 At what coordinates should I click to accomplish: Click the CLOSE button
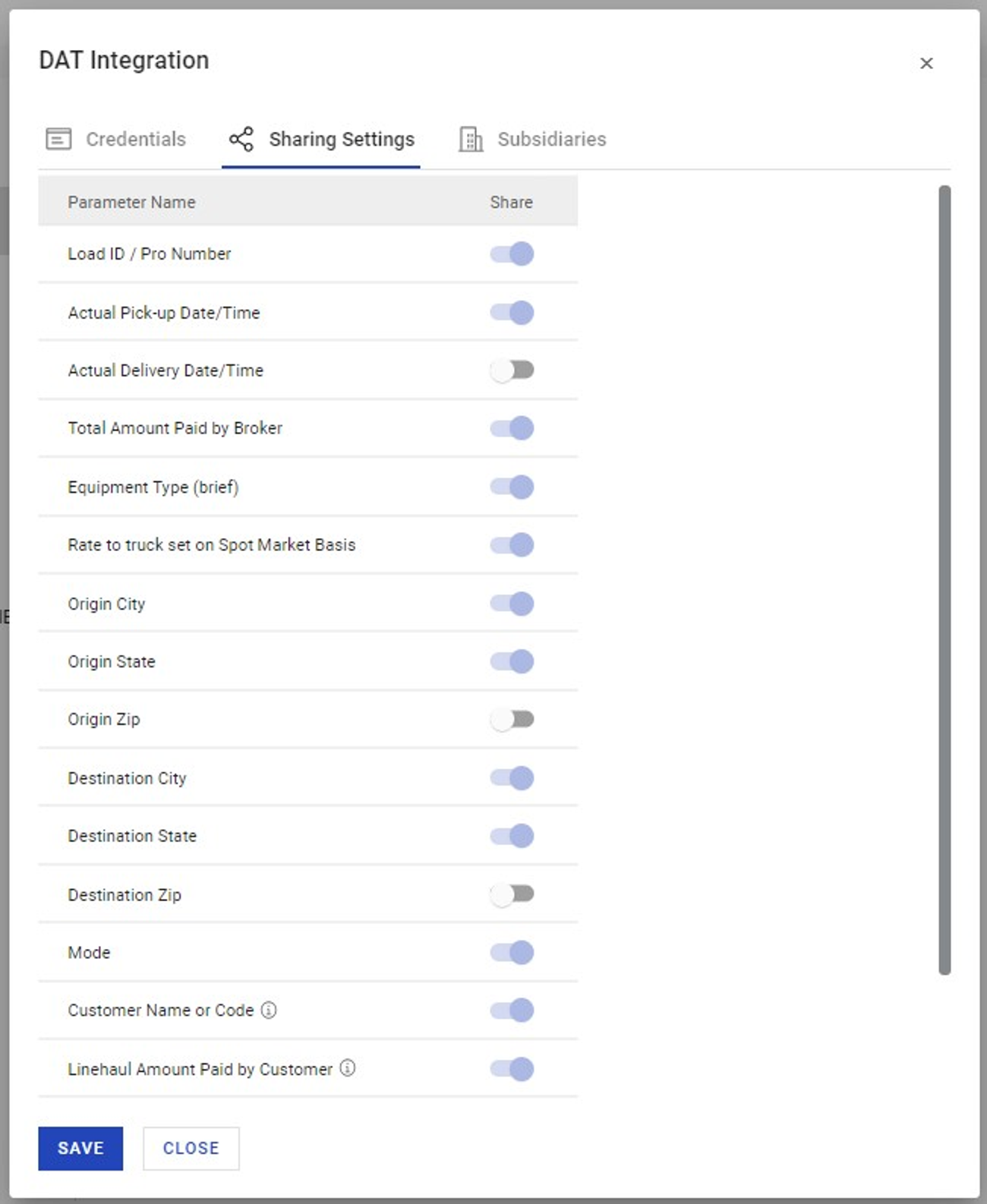pos(191,1148)
